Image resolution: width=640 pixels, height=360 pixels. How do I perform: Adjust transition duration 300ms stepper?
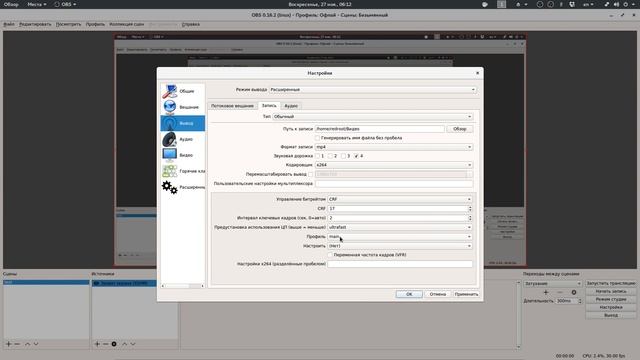[580, 301]
